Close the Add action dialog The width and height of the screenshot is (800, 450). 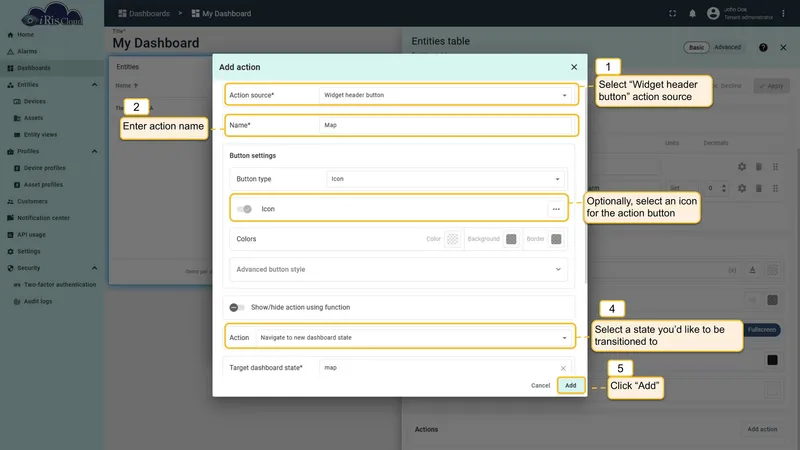pos(574,67)
